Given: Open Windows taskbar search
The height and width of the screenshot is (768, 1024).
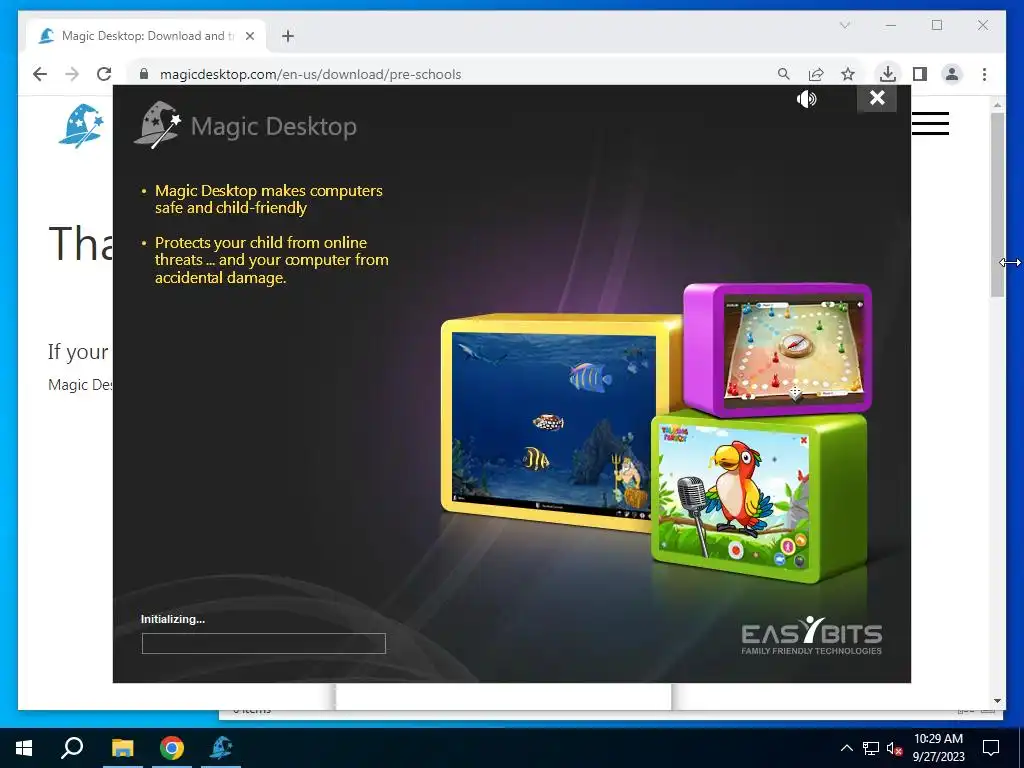Looking at the screenshot, I should coord(72,748).
